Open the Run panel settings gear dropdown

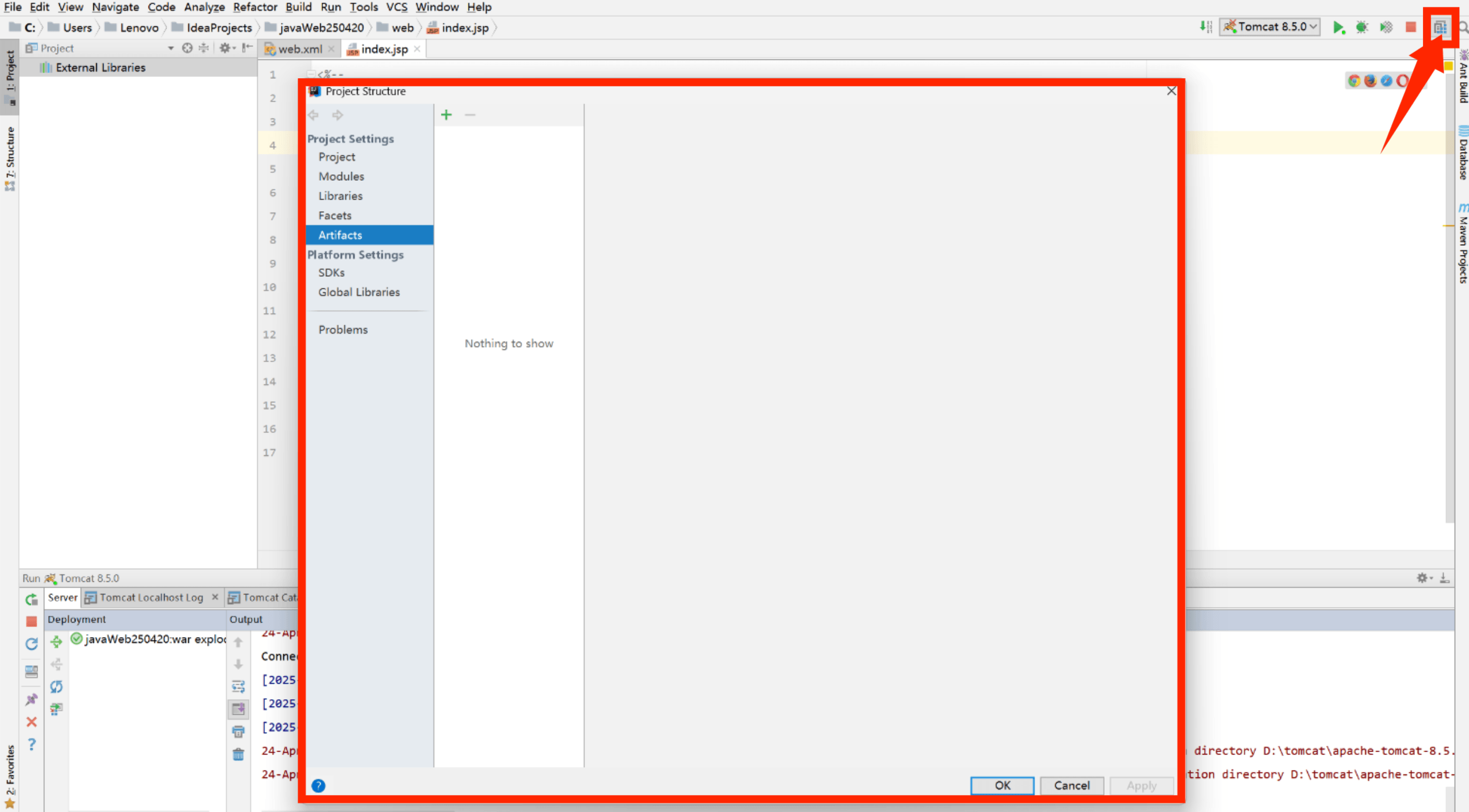[1424, 578]
